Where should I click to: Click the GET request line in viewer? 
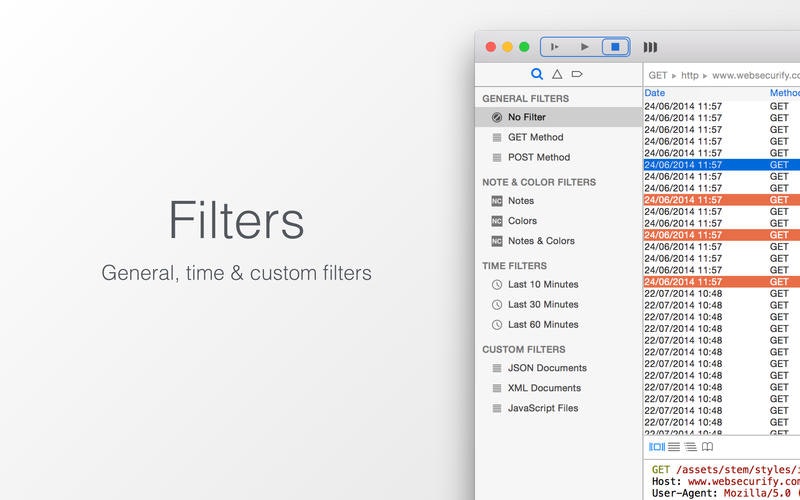[726, 469]
